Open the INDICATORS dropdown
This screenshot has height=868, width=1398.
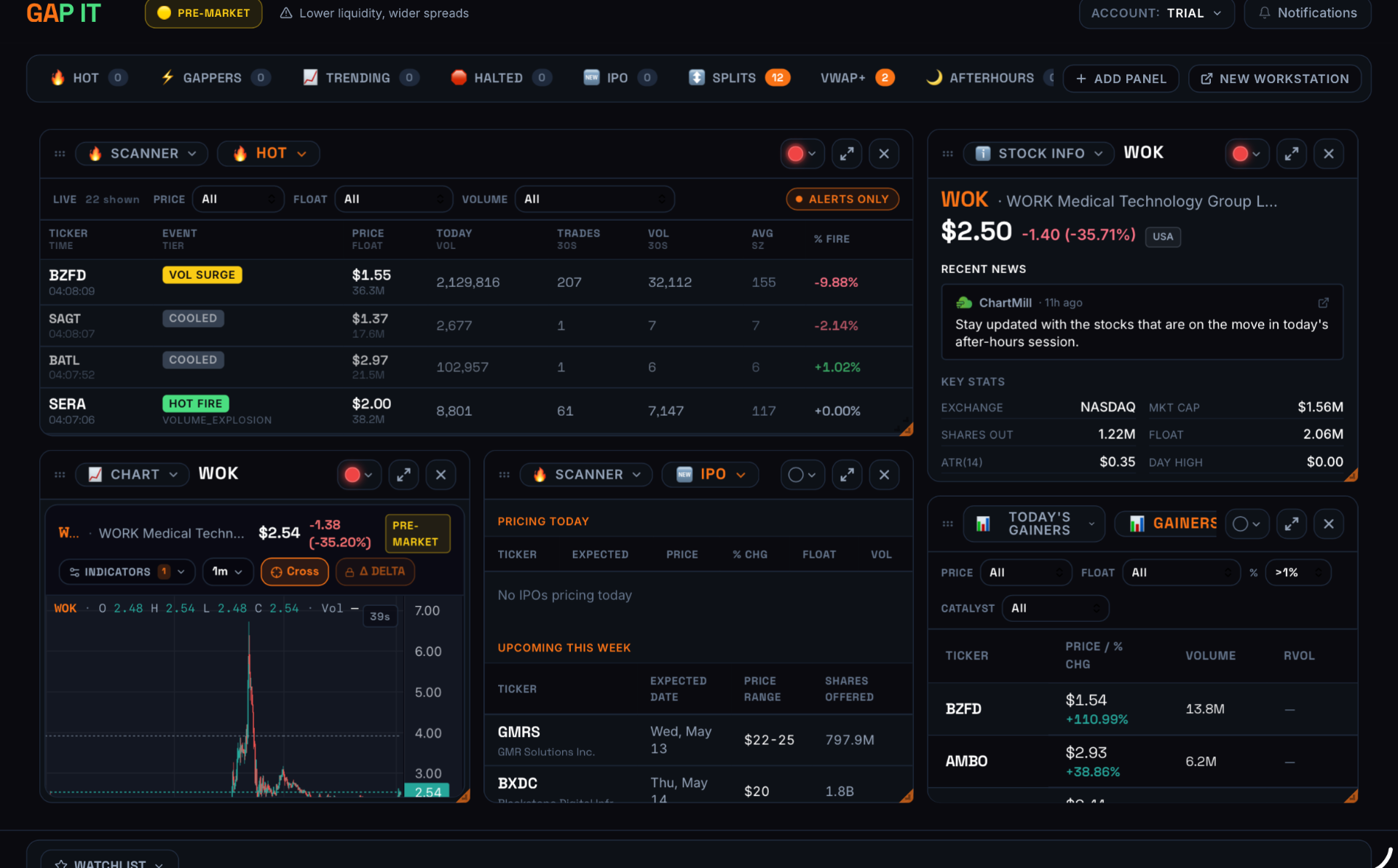[x=127, y=572]
